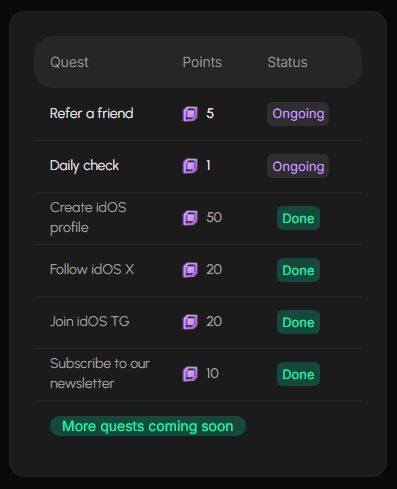The width and height of the screenshot is (397, 489).
Task: Click the points icon in Daily check row
Action: tap(190, 166)
